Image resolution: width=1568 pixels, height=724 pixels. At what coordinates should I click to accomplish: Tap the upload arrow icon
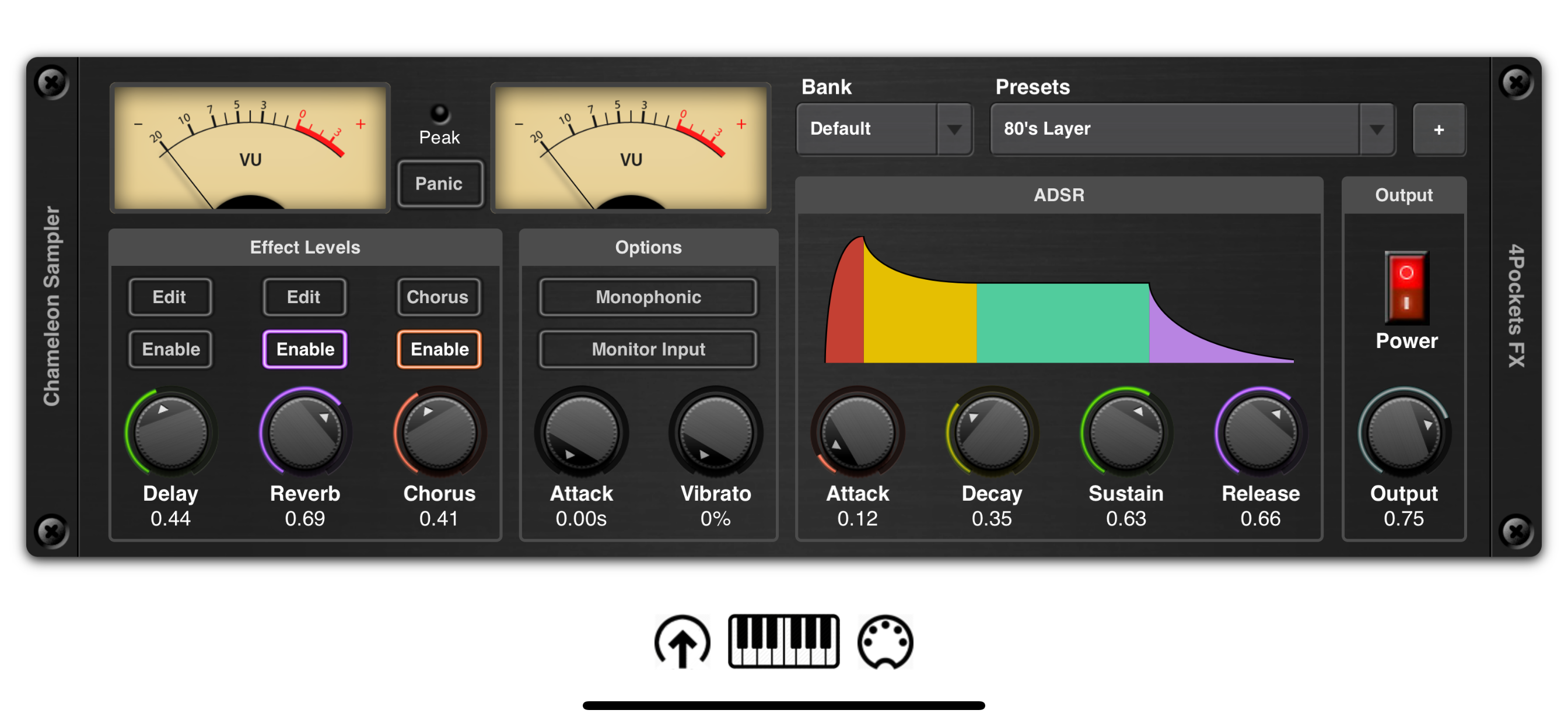point(682,642)
